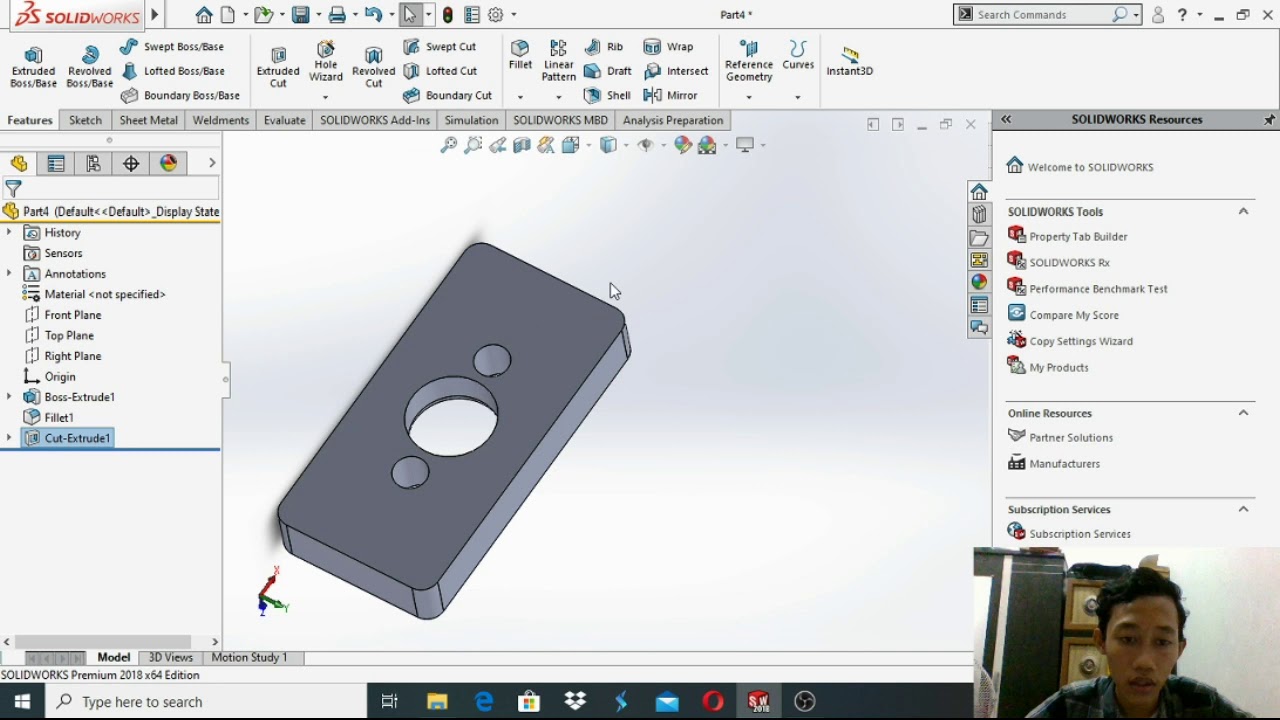The width and height of the screenshot is (1280, 720).
Task: Select the Wrap feature
Action: [x=668, y=47]
